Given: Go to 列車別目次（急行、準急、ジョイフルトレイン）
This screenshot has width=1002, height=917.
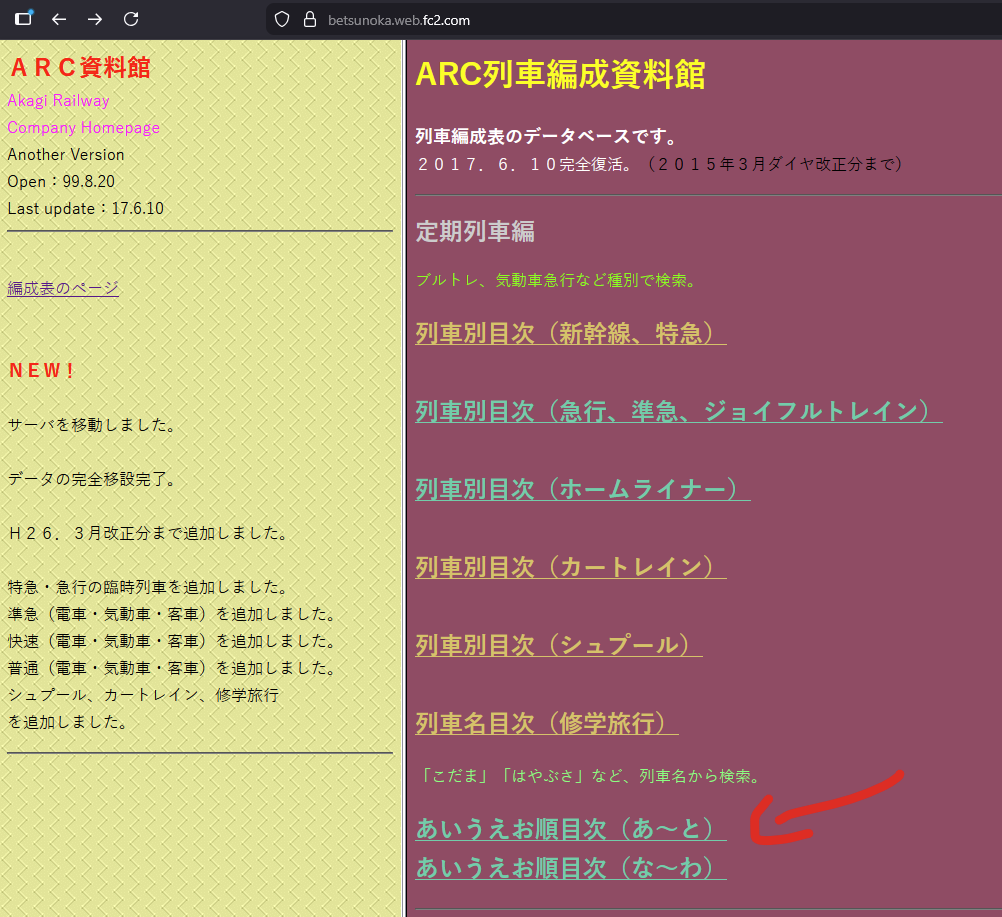Looking at the screenshot, I should point(678,411).
